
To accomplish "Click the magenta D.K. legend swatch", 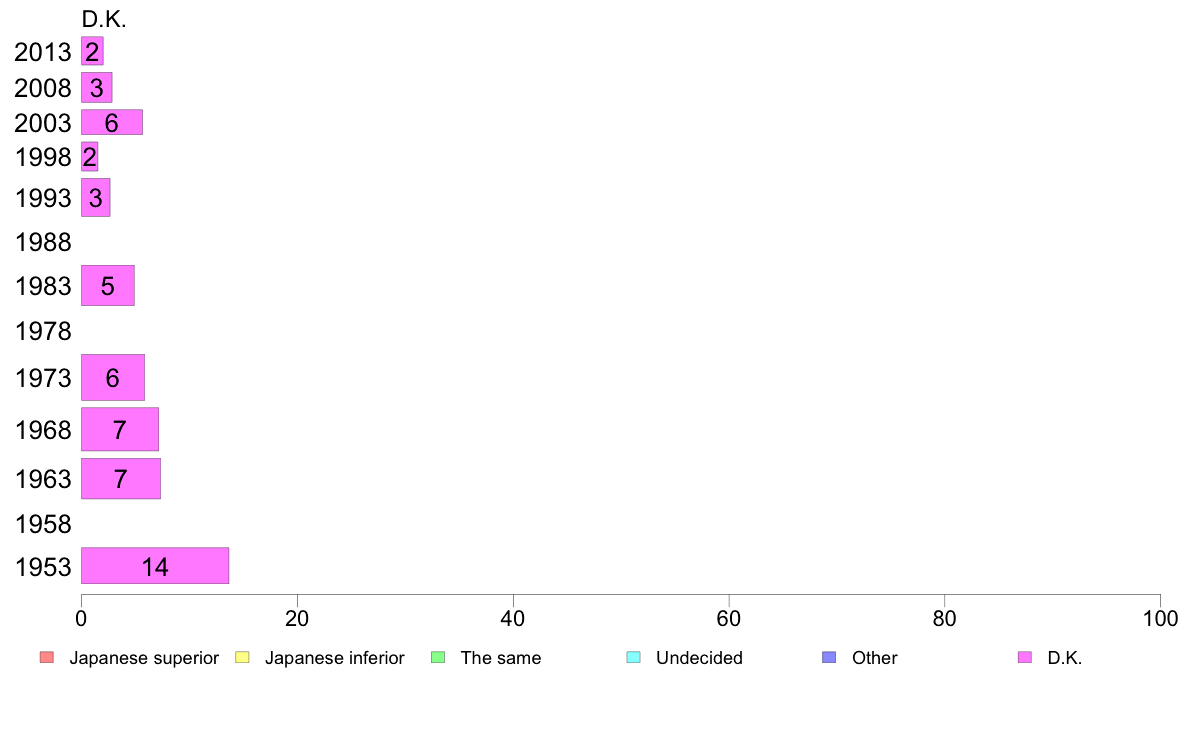I will tap(1025, 657).
